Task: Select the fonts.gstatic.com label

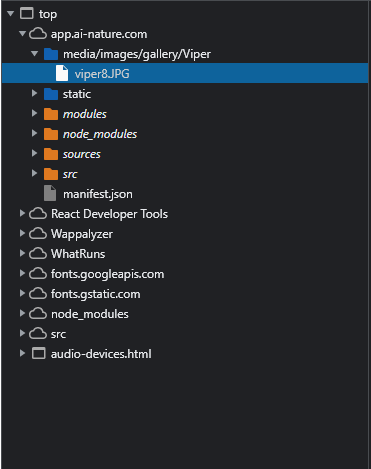Action: pyautogui.click(x=95, y=294)
